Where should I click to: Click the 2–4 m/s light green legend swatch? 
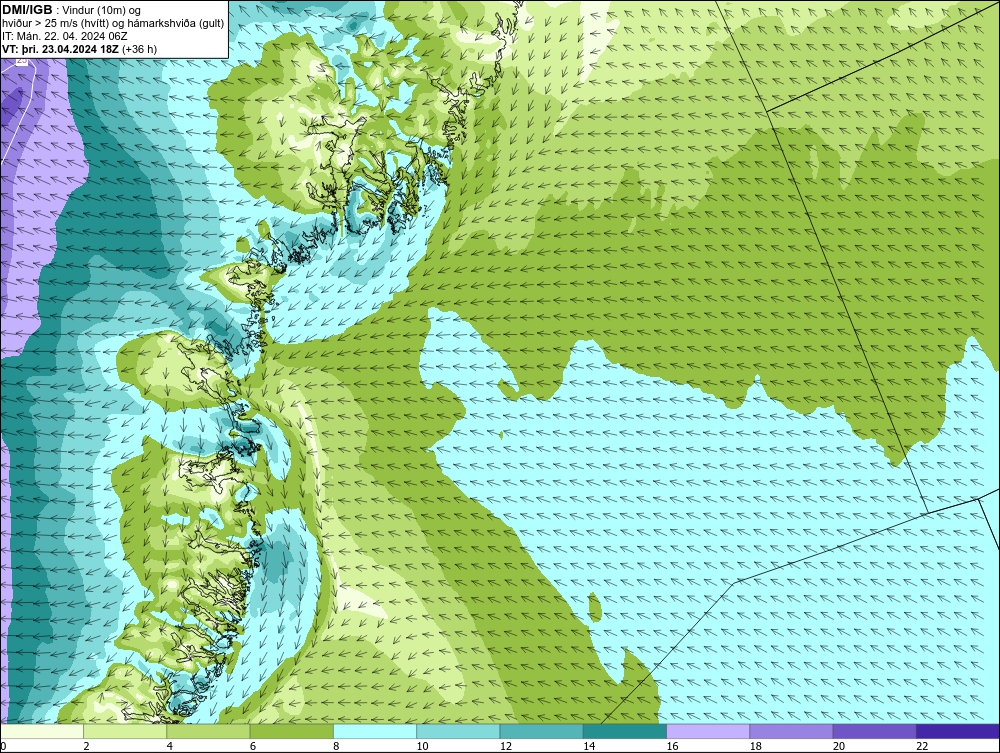125,731
